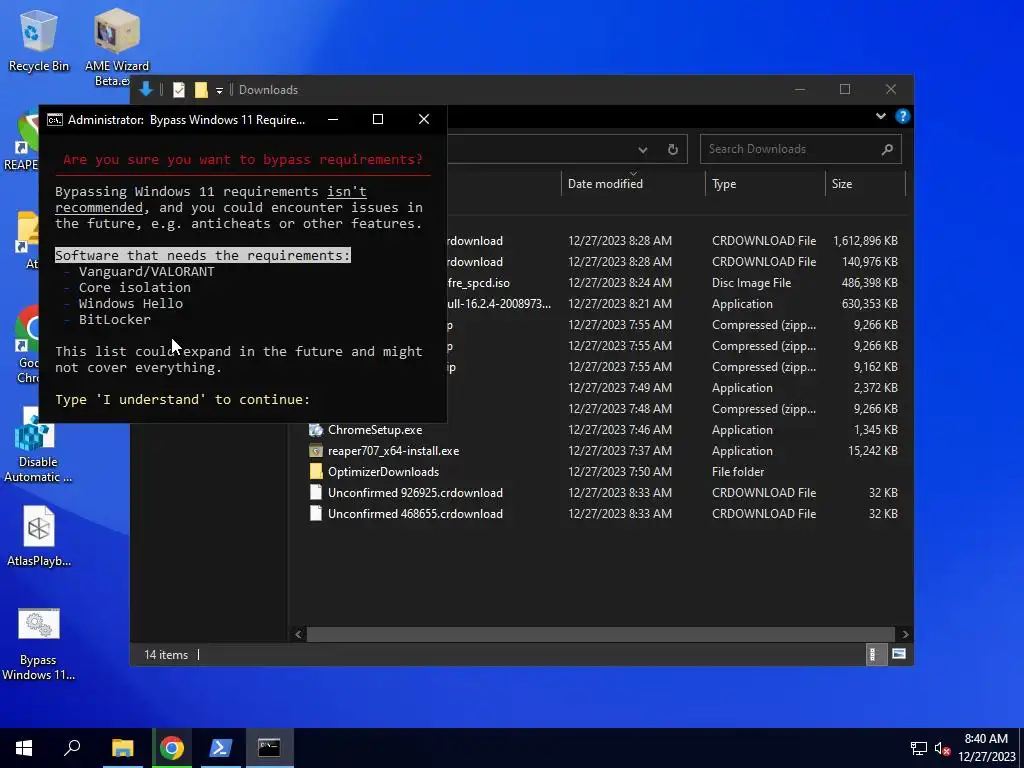Click the OptimizerDownloads folder icon
1024x768 pixels.
(316, 472)
